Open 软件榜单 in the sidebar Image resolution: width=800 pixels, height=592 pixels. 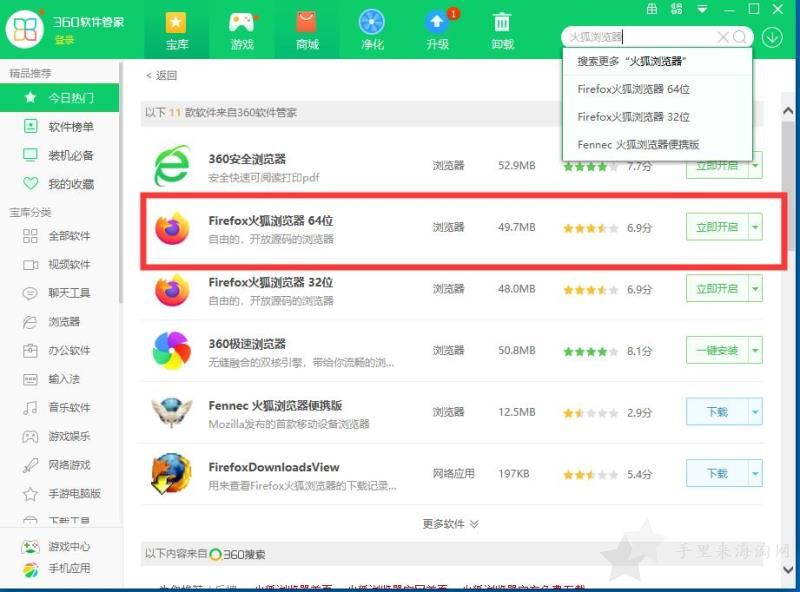[59, 127]
